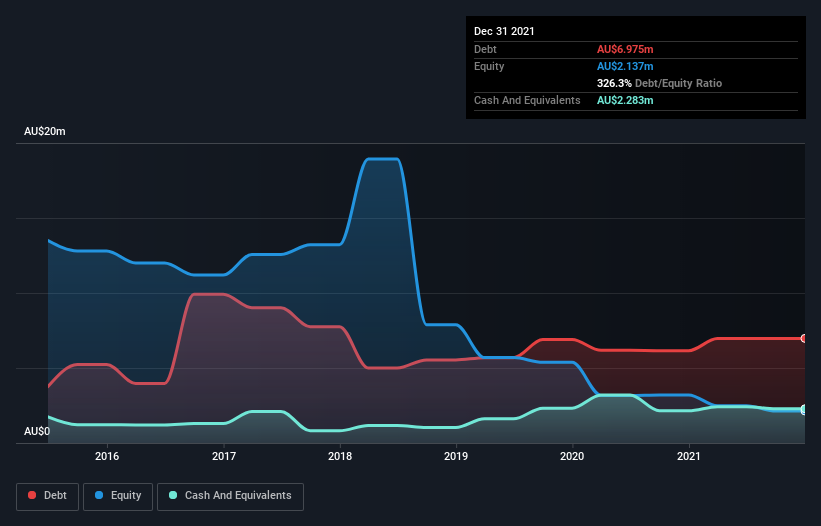821x526 pixels.
Task: Click the 2021 x-axis label
Action: (689, 456)
